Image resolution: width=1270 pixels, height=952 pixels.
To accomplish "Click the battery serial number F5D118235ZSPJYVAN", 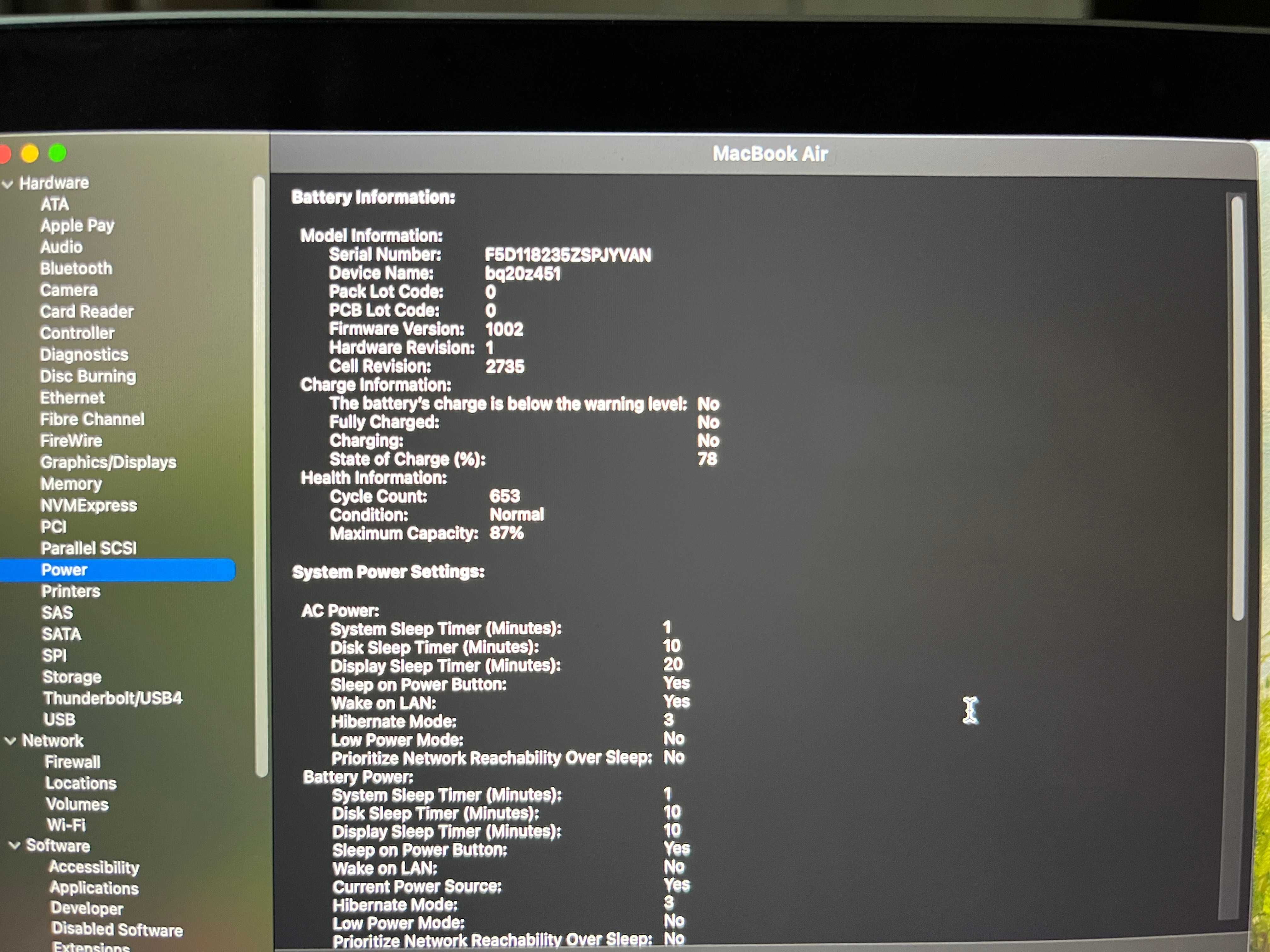I will coord(568,255).
